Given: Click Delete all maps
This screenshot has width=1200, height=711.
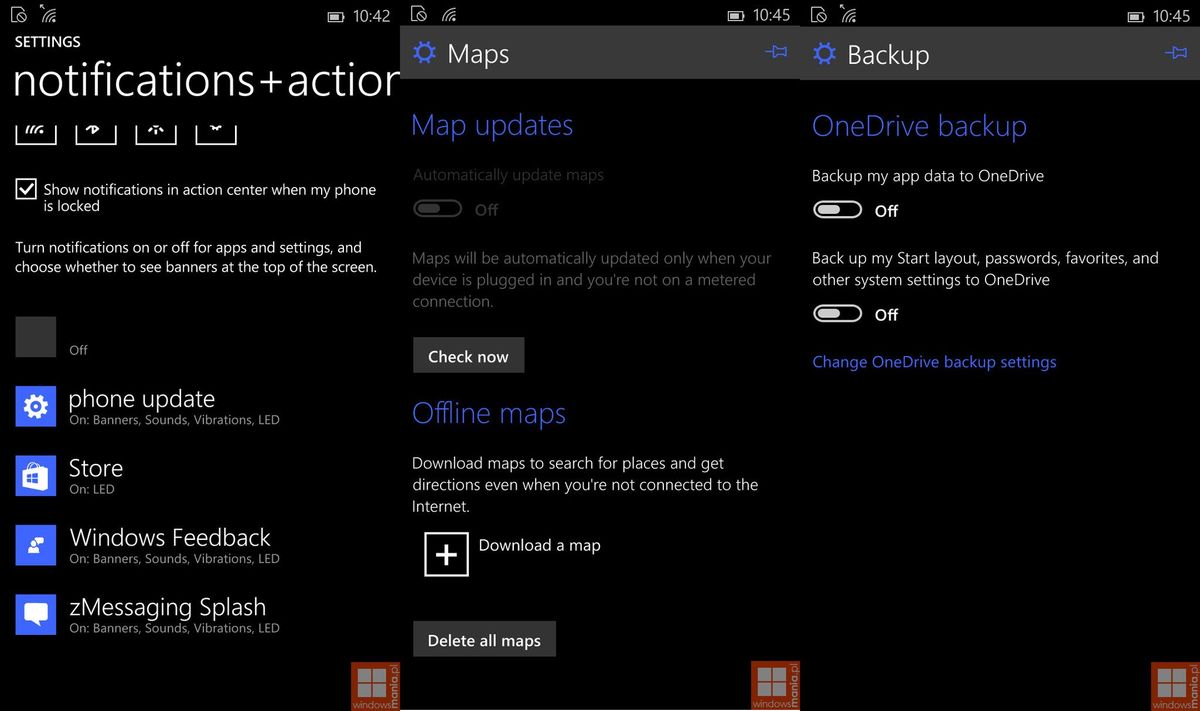Looking at the screenshot, I should (x=484, y=639).
